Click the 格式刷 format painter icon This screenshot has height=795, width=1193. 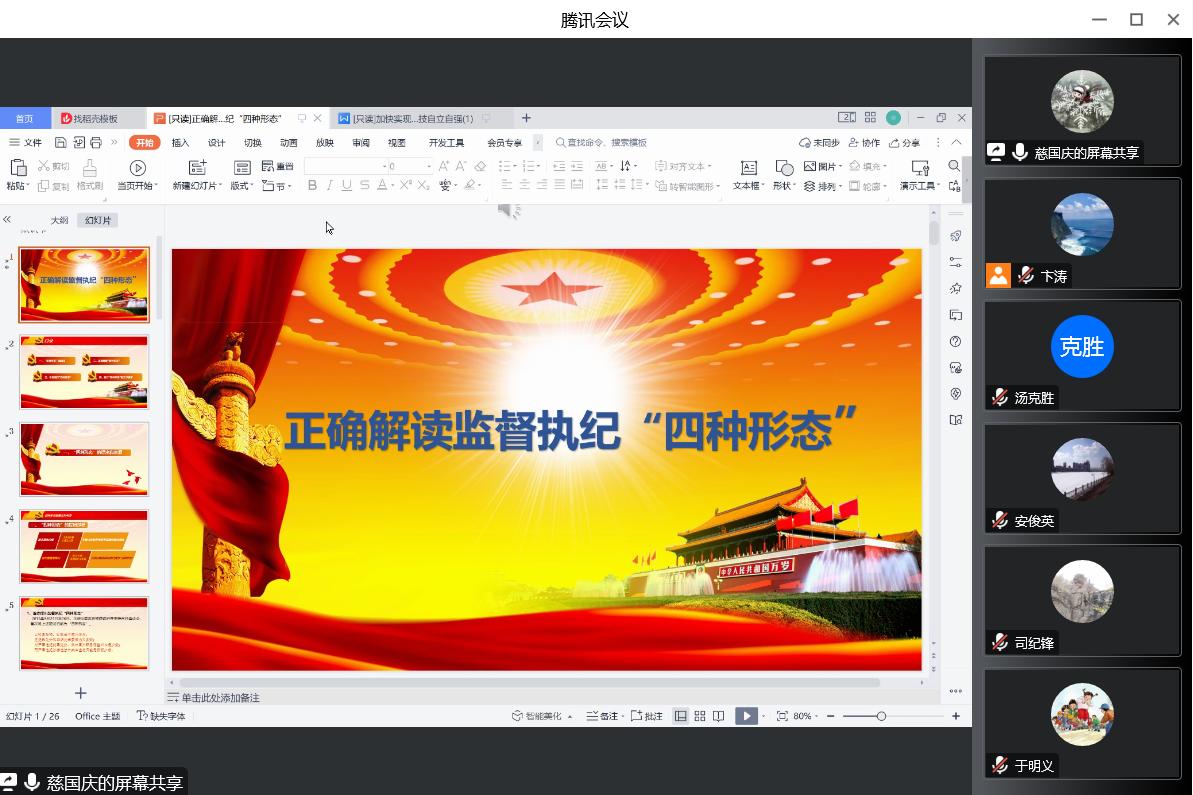(89, 167)
